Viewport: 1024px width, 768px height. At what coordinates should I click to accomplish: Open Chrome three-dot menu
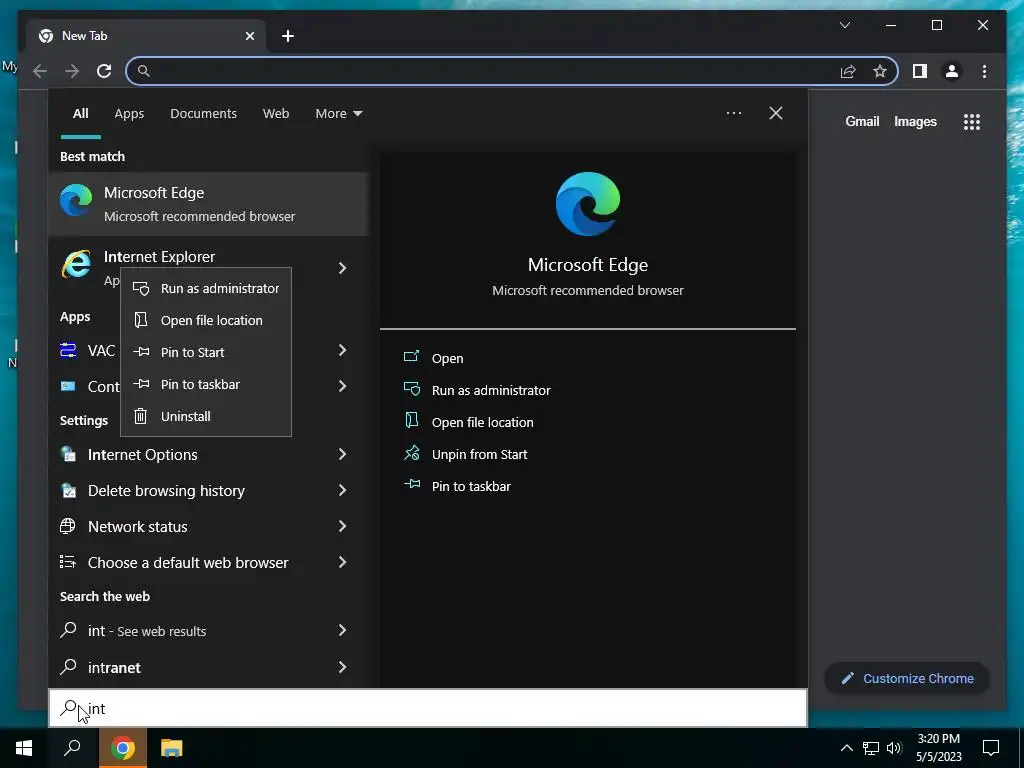(x=984, y=71)
